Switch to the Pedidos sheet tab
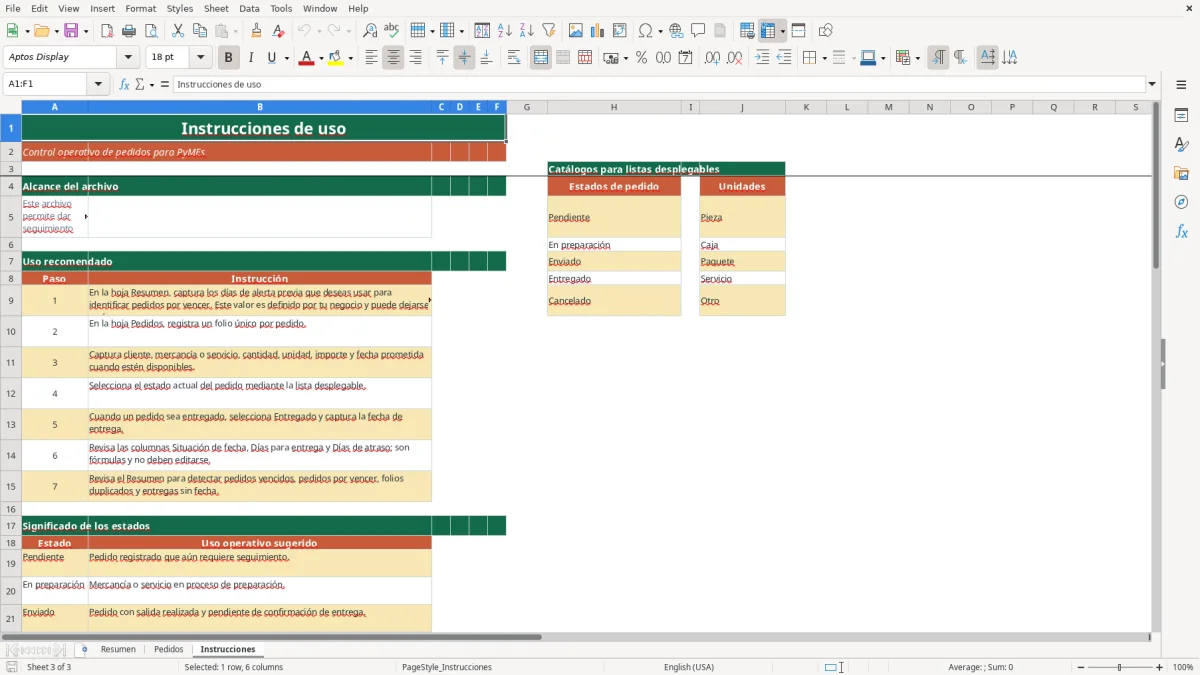This screenshot has height=675, width=1200. pyautogui.click(x=168, y=649)
